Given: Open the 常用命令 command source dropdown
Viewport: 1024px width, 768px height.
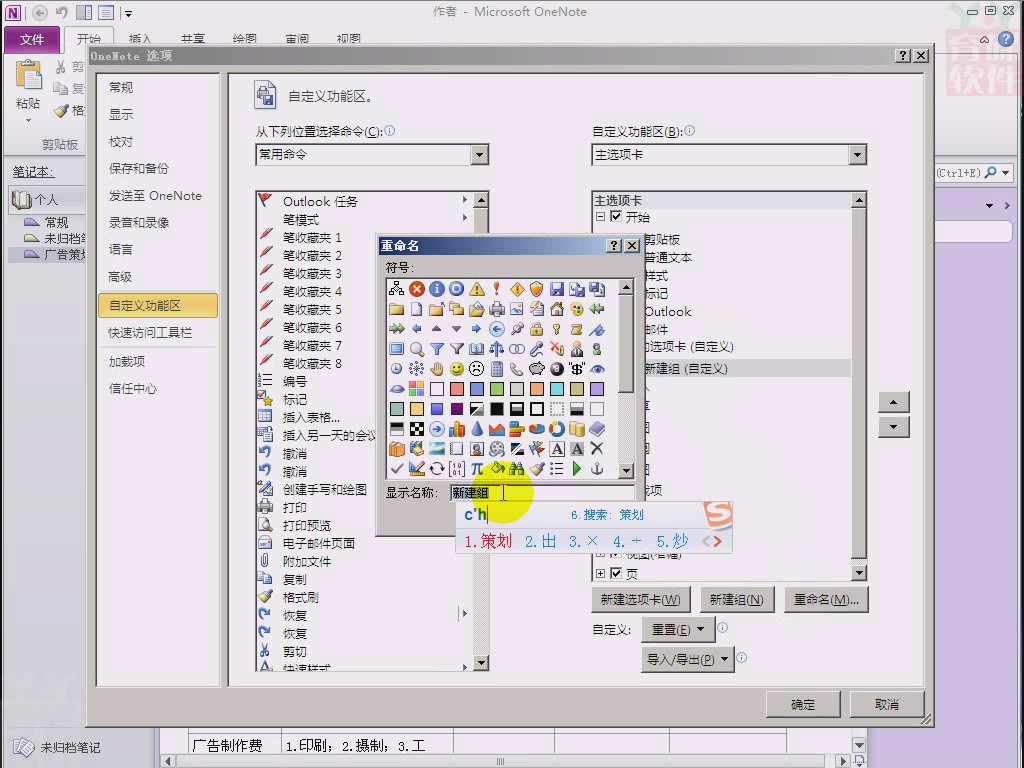Looking at the screenshot, I should click(x=479, y=155).
